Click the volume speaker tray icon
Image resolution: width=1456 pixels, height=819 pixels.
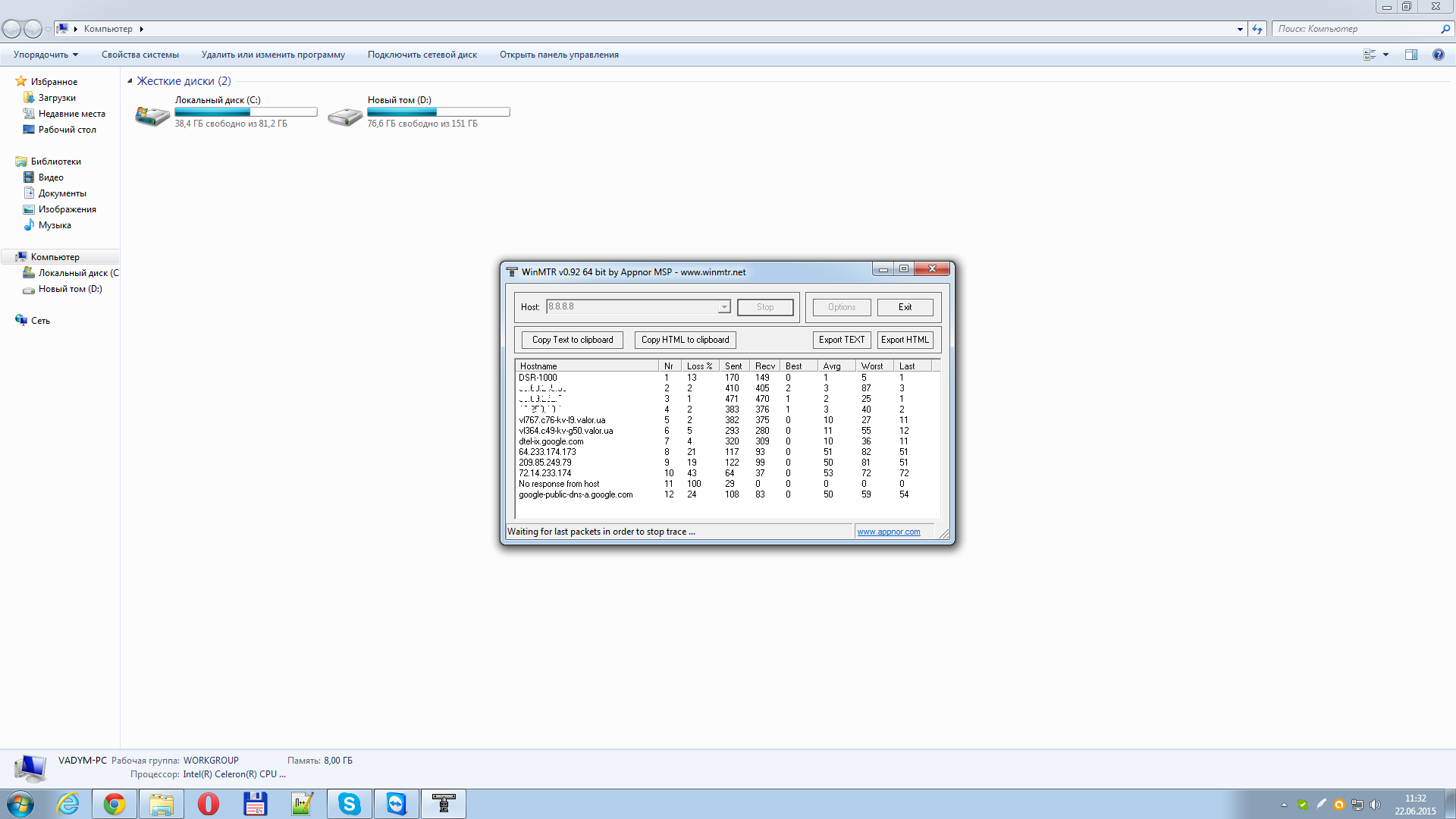pos(1375,805)
